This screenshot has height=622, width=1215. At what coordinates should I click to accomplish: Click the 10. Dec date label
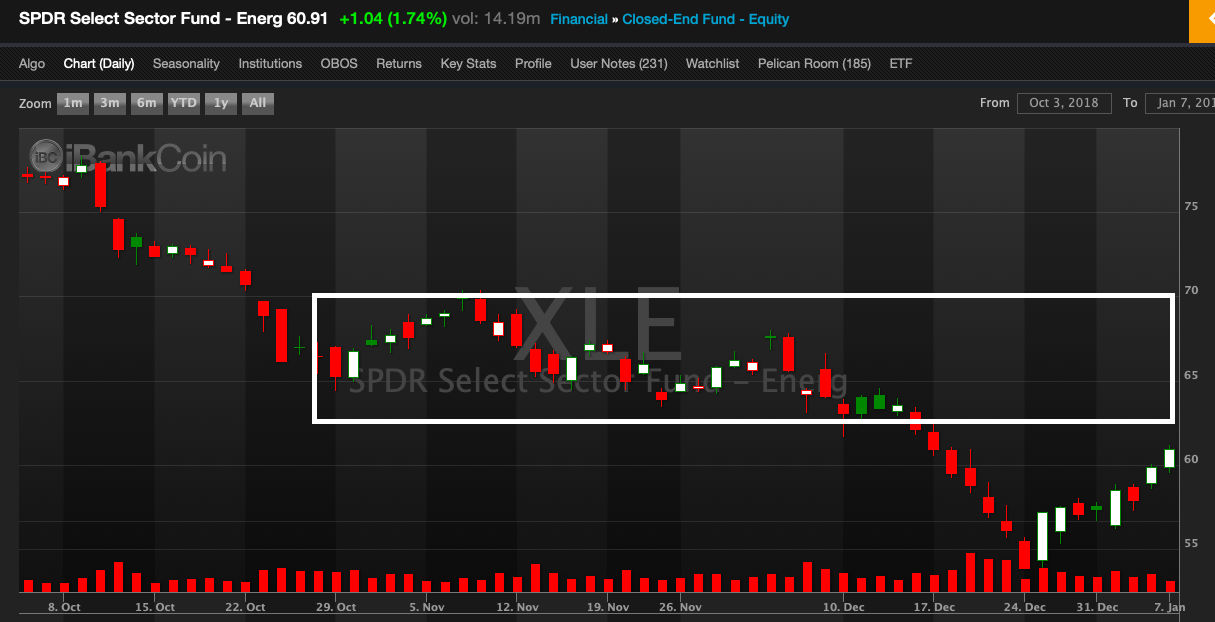[845, 607]
